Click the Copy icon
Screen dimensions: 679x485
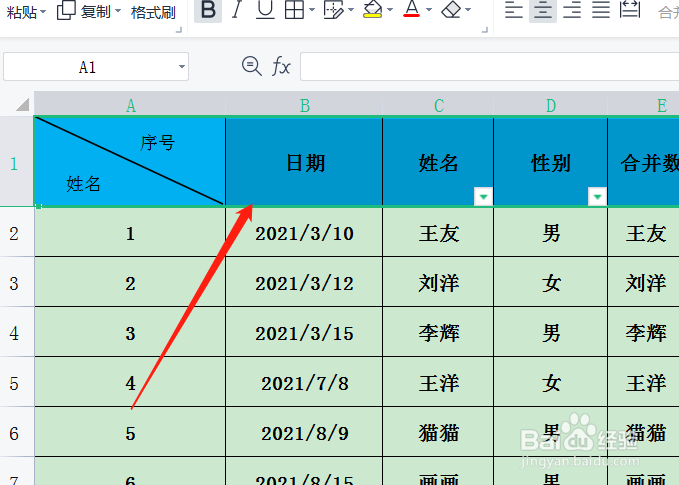click(x=66, y=10)
